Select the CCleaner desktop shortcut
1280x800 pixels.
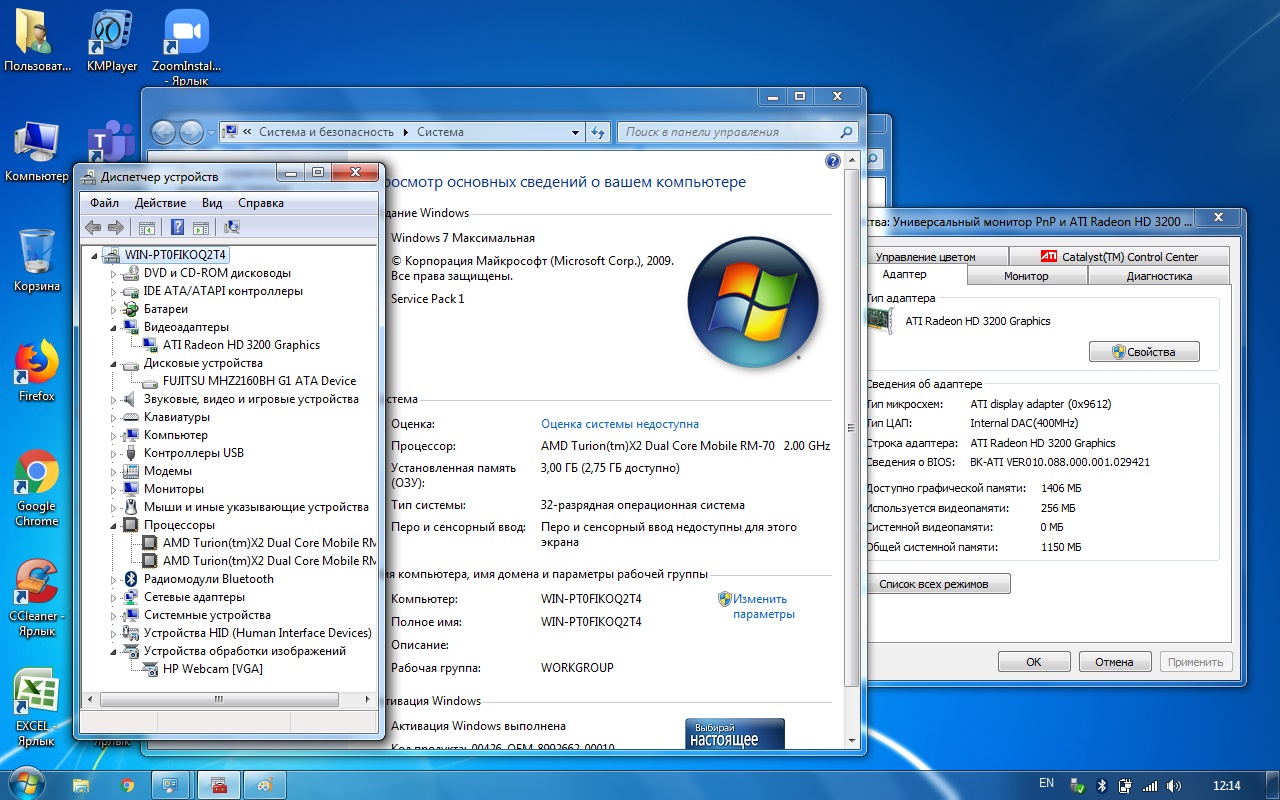click(x=37, y=598)
